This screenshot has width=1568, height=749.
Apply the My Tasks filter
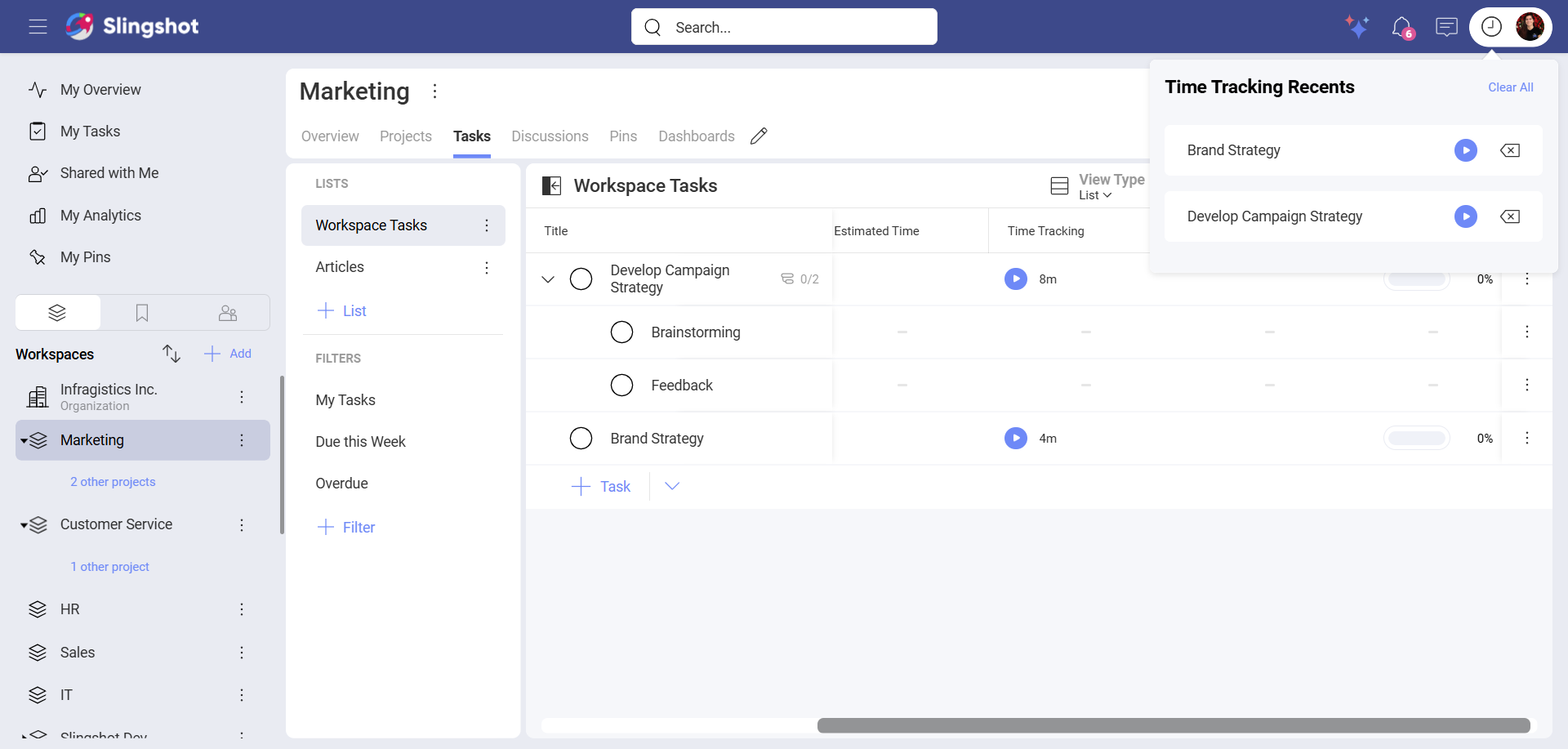pyautogui.click(x=345, y=400)
